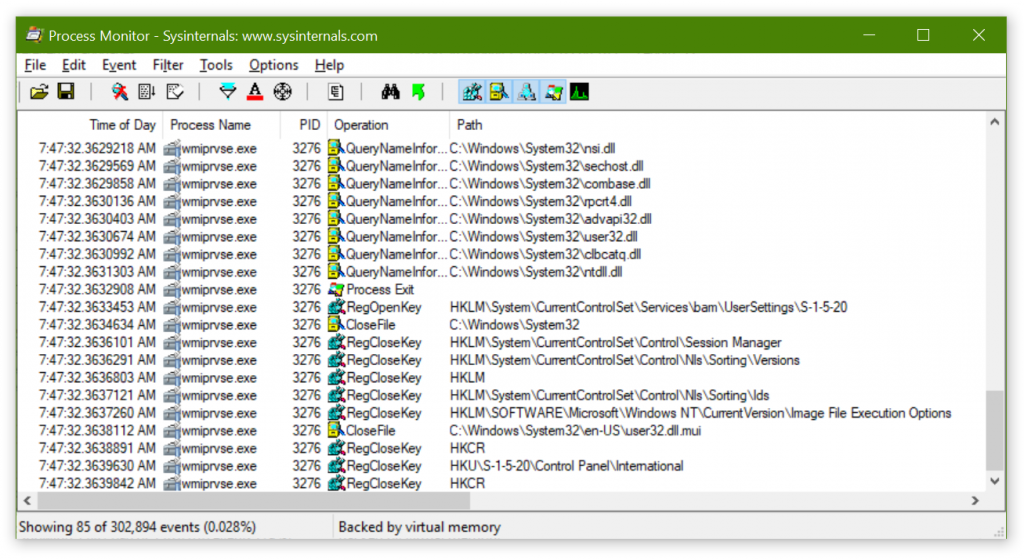Screen dimensions: 1024x560
Task: Toggle Show Profiling Events icon
Action: [580, 92]
